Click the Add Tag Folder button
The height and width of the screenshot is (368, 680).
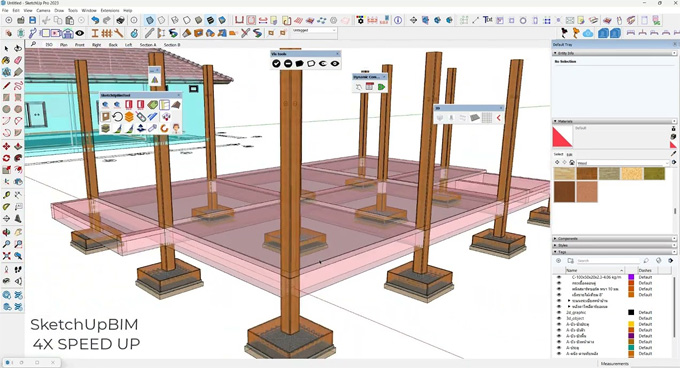tap(571, 261)
